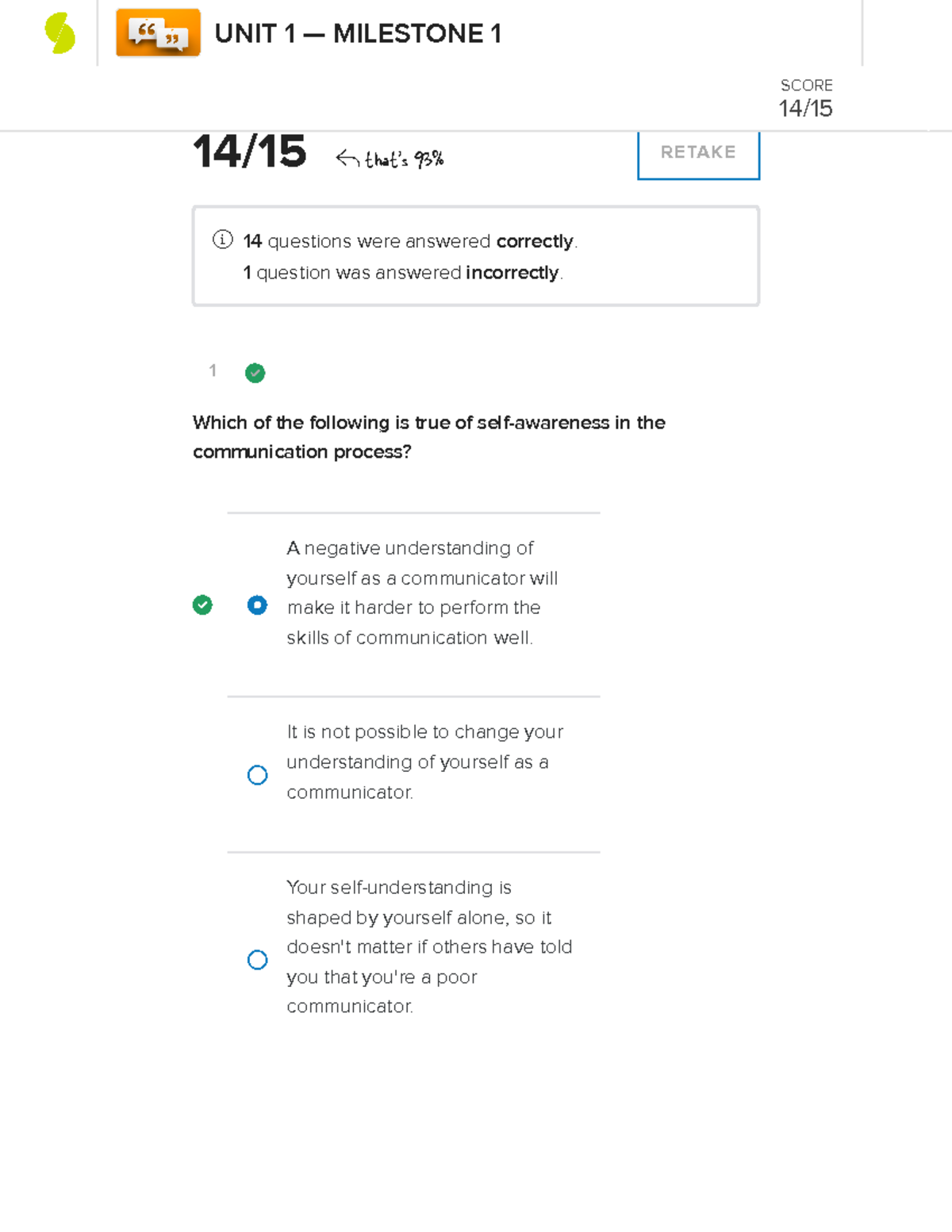Image resolution: width=952 pixels, height=1232 pixels.
Task: Click answer text 'Your self-understanding is shaped'
Action: [429, 946]
